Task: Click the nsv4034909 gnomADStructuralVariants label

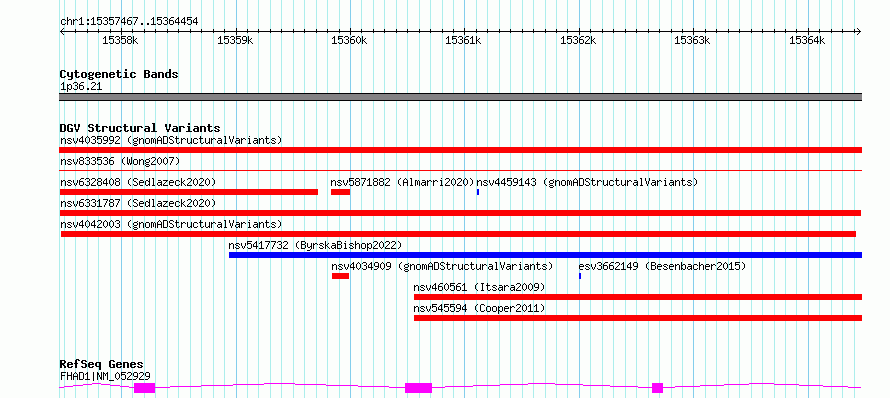Action: pyautogui.click(x=442, y=266)
